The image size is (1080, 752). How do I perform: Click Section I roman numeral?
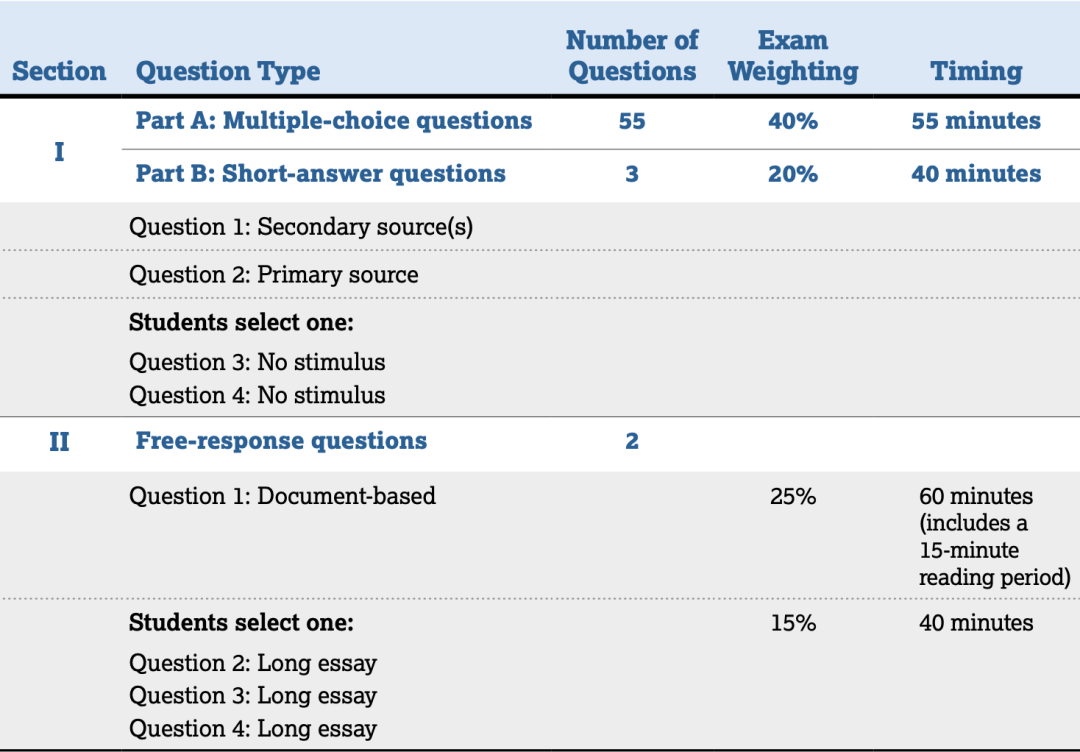point(59,152)
